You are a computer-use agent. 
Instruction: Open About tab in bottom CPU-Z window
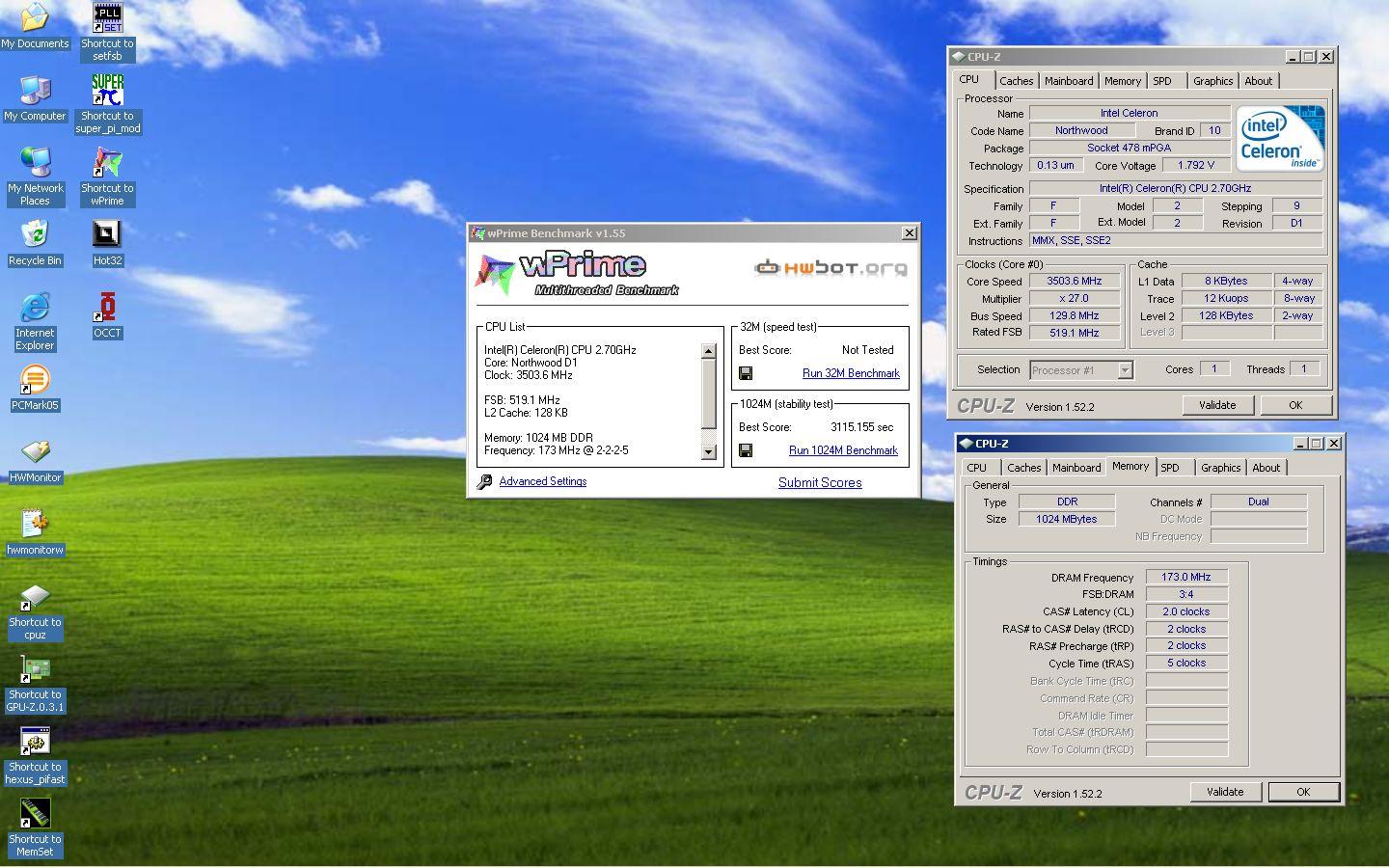tap(1266, 468)
